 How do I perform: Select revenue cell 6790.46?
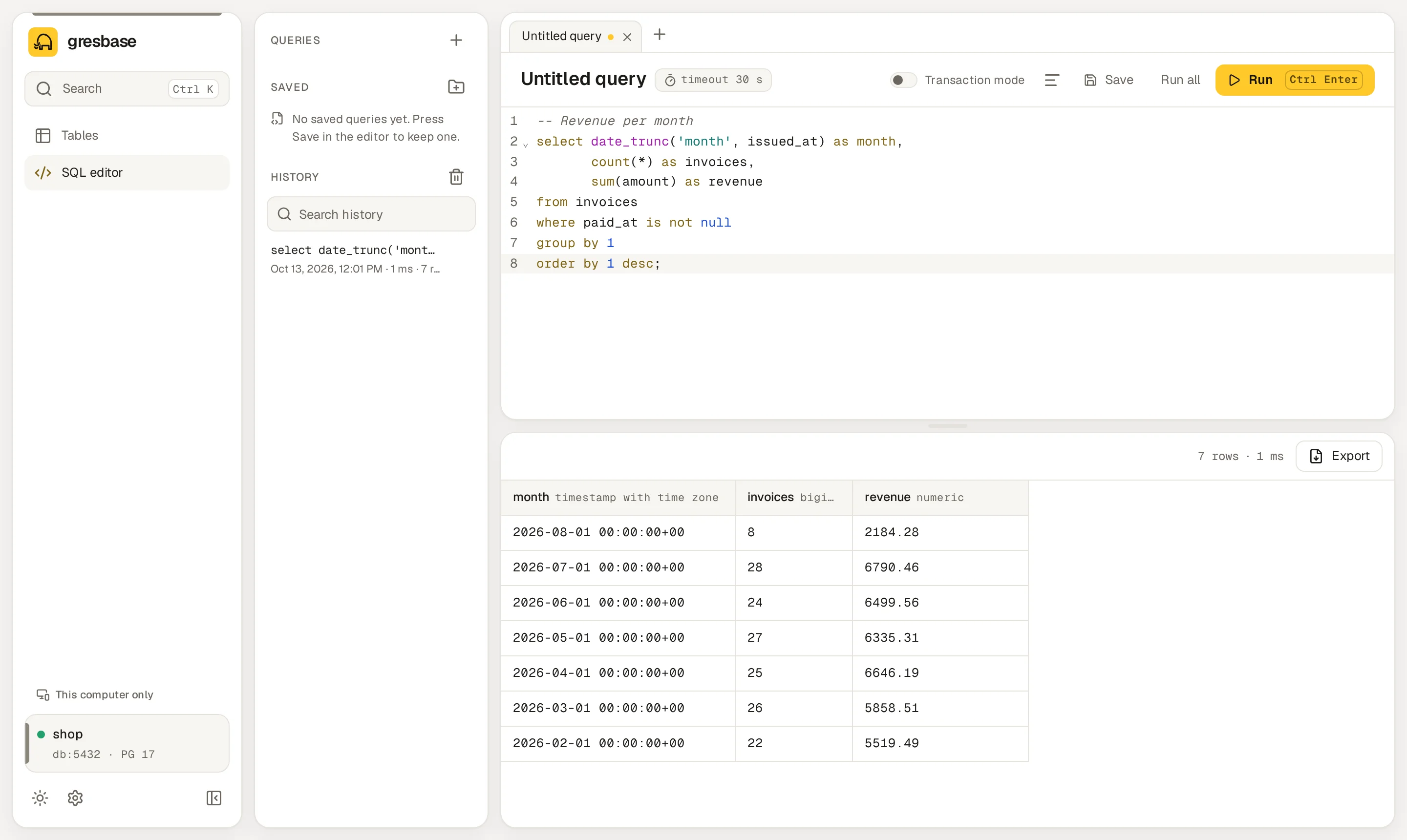pos(940,567)
